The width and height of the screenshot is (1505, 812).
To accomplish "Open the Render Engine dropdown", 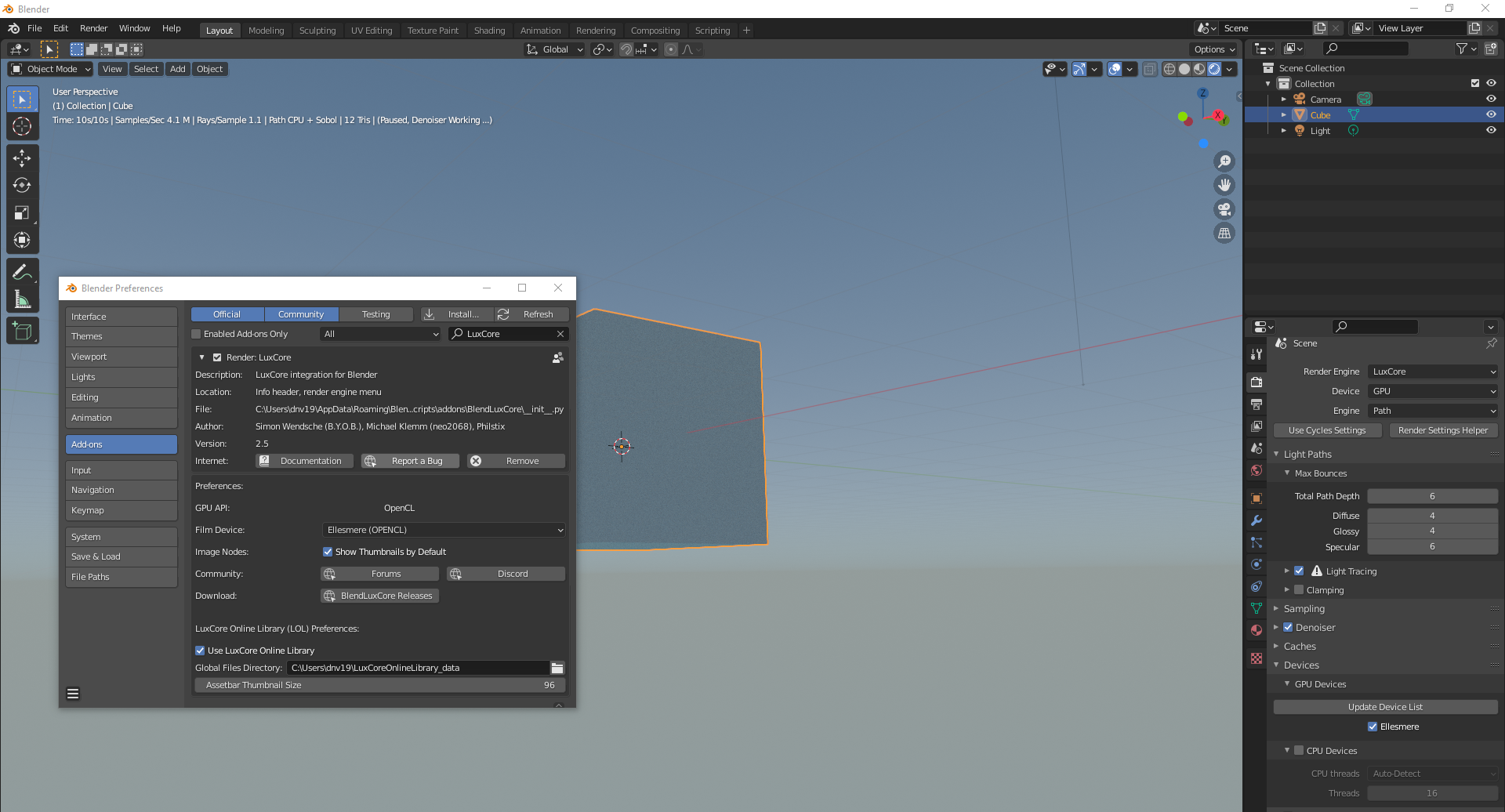I will [x=1432, y=372].
